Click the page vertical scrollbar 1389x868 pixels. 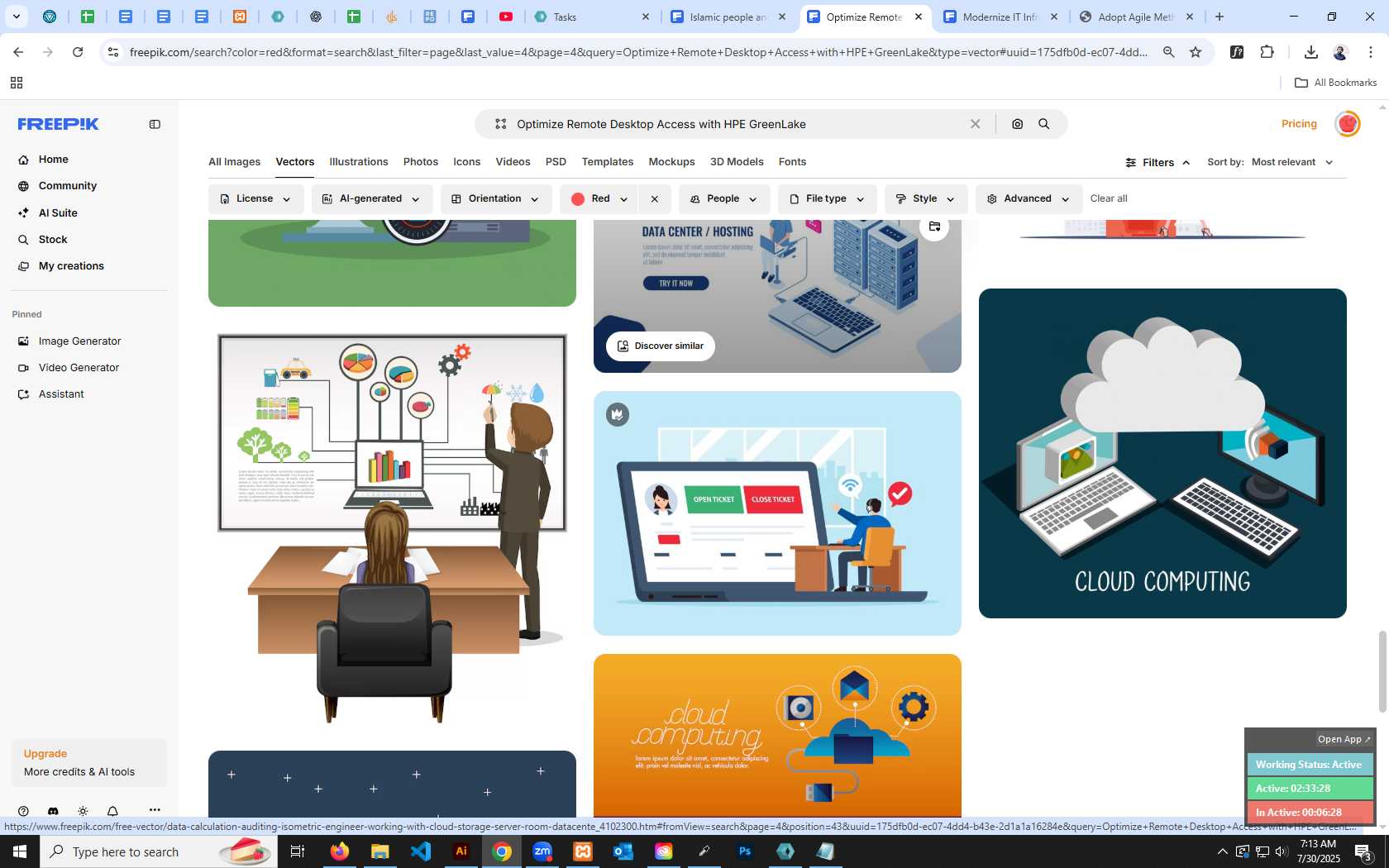coord(1382,671)
